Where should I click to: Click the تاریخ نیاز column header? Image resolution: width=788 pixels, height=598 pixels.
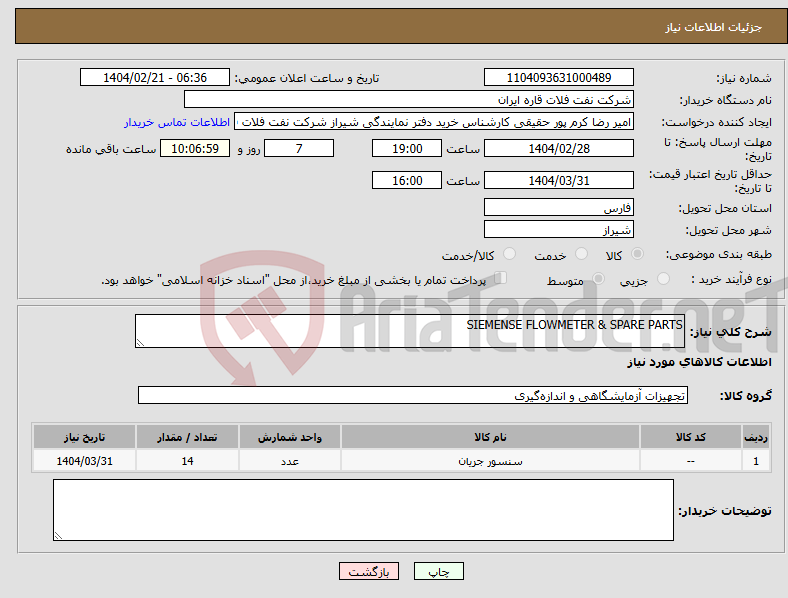(84, 437)
